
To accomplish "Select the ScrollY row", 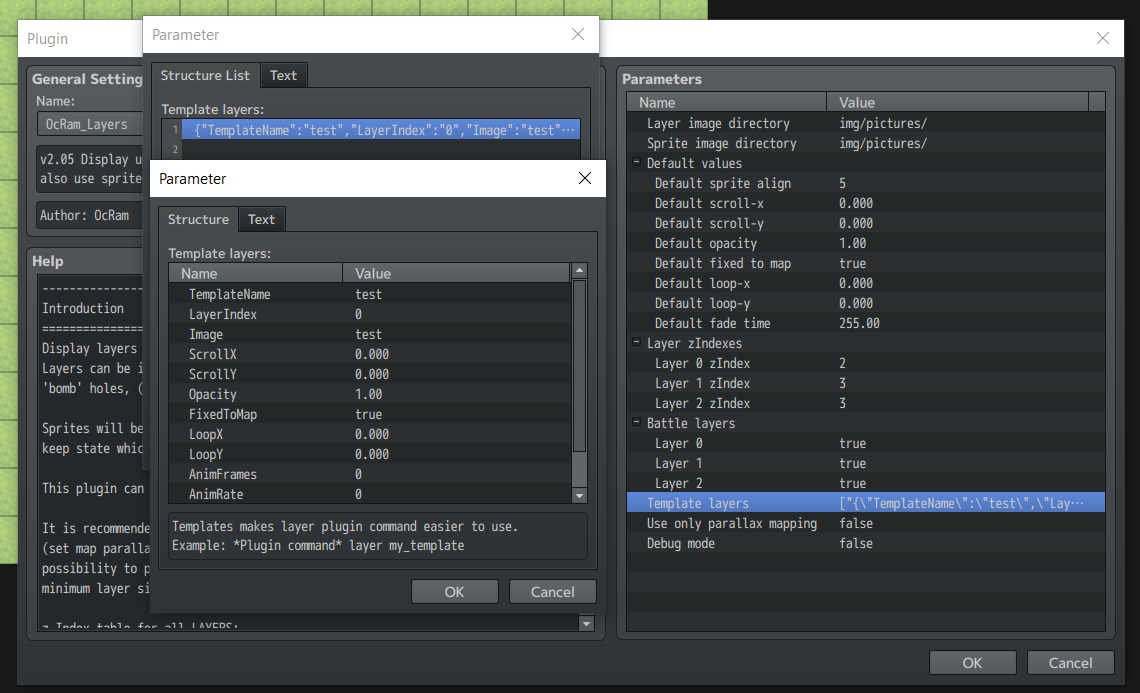I will point(369,374).
